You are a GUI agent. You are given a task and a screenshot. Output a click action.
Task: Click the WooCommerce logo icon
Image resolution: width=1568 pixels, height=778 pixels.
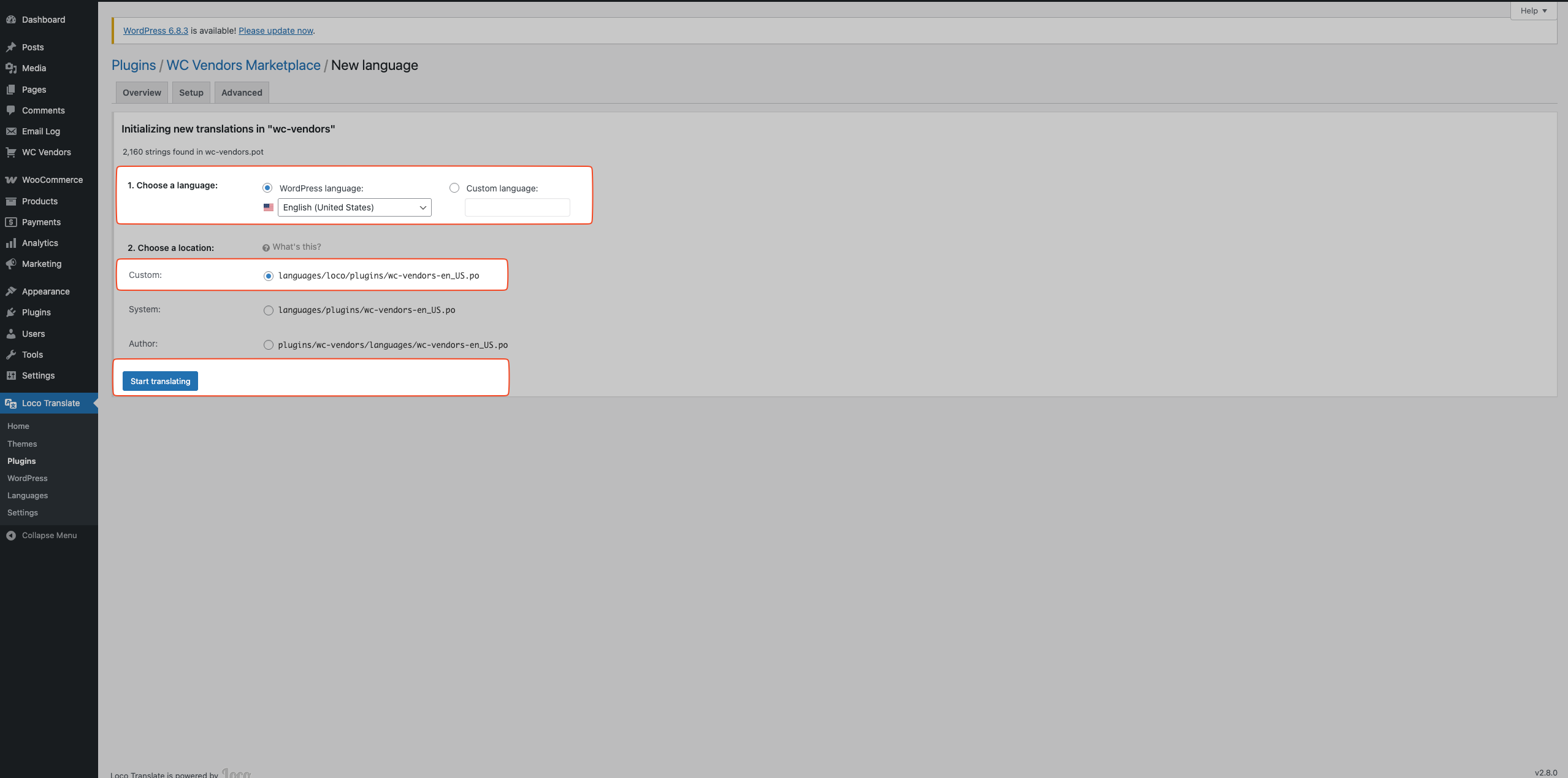[x=11, y=180]
